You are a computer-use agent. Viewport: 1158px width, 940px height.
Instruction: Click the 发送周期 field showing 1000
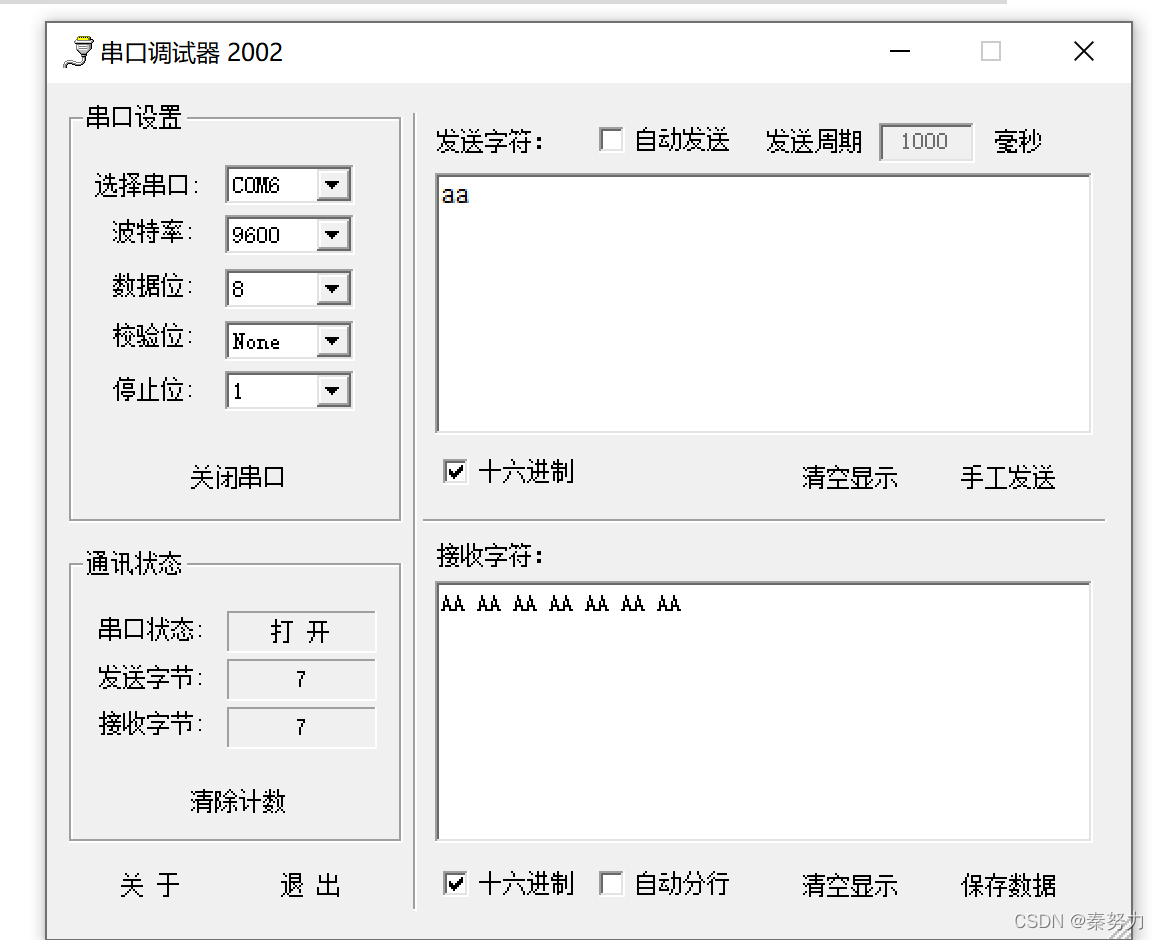tap(926, 142)
